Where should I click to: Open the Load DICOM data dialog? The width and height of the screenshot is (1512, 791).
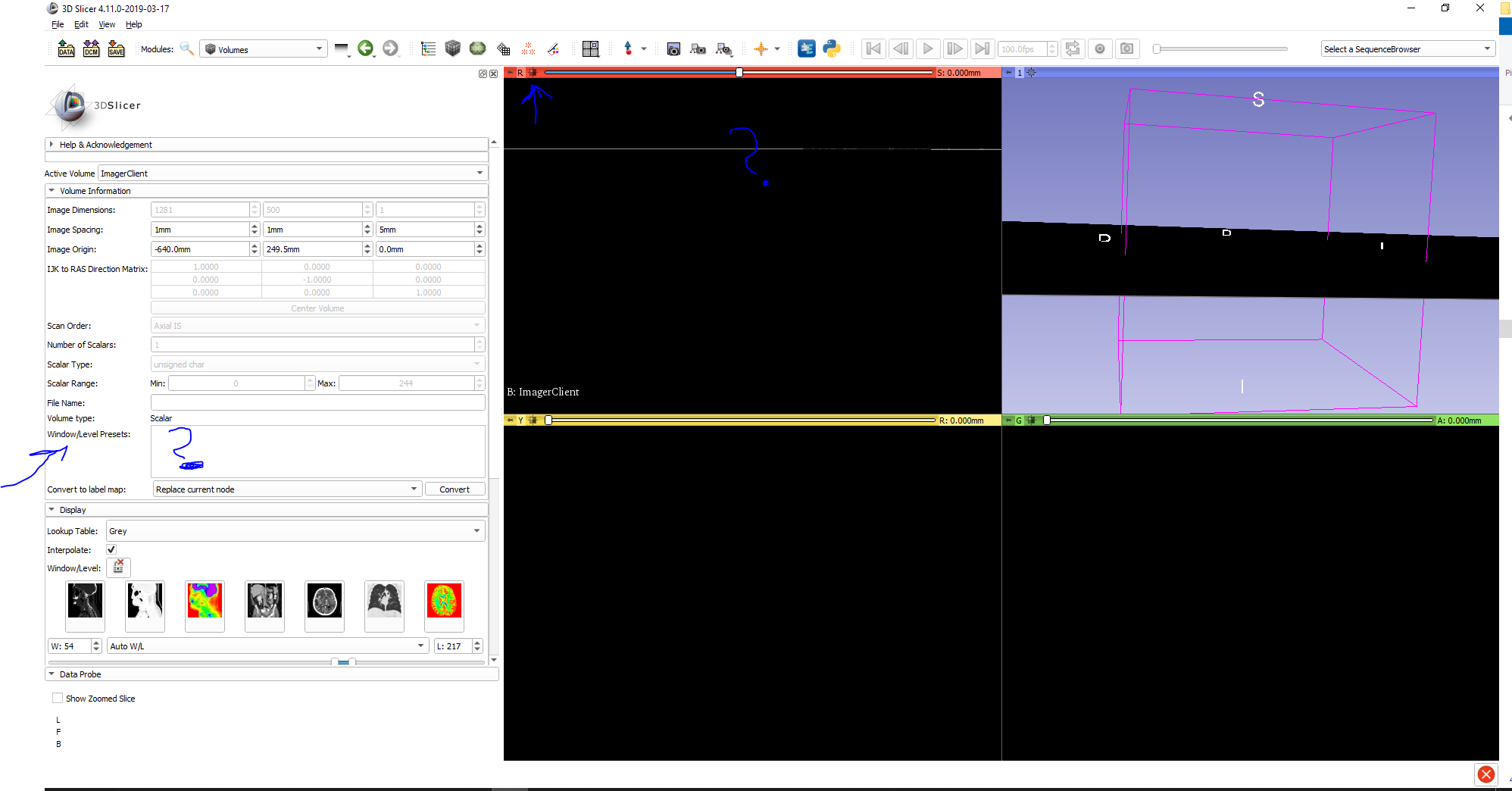(x=91, y=48)
